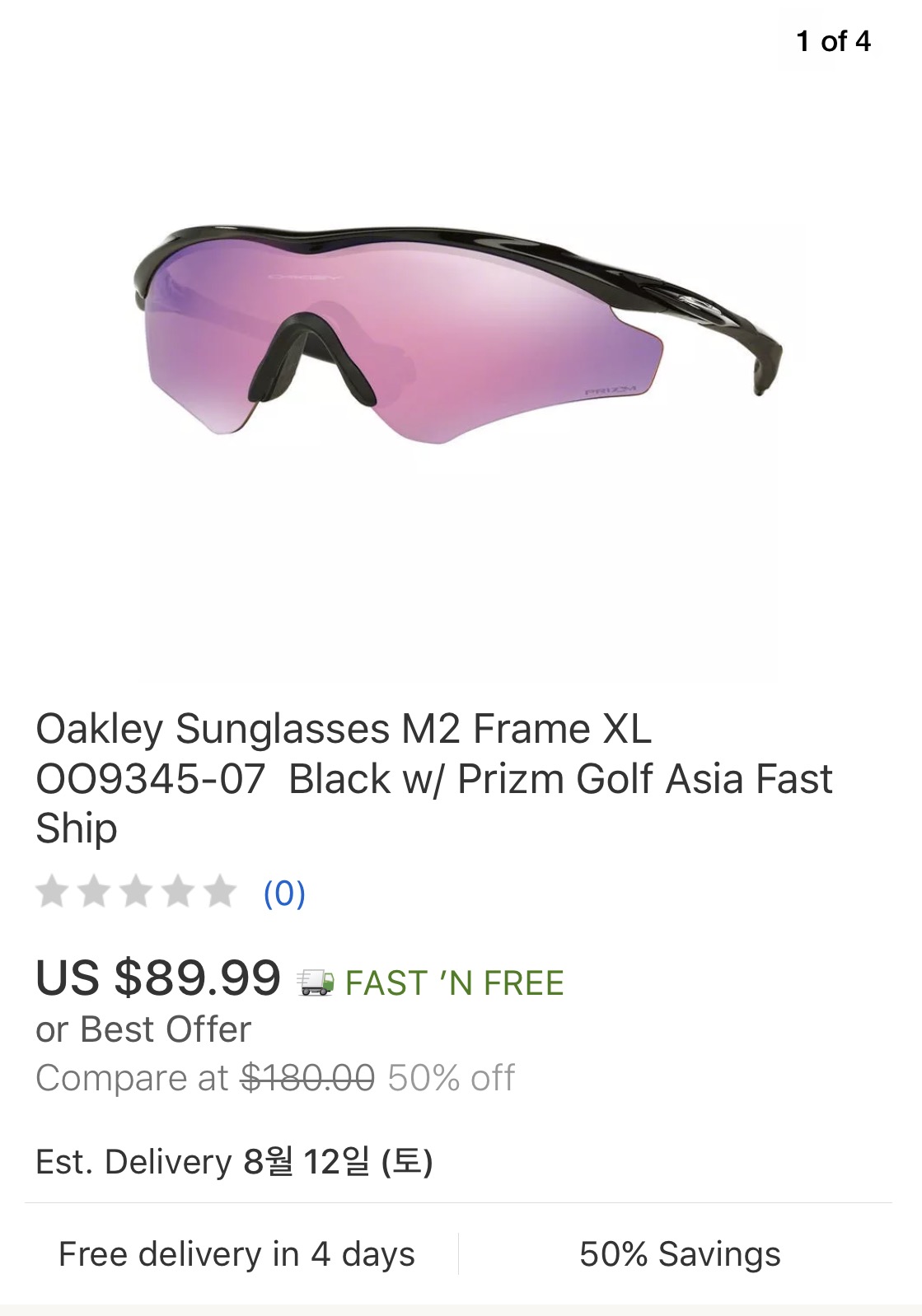
Task: Tap the third rating star
Action: coord(136,892)
